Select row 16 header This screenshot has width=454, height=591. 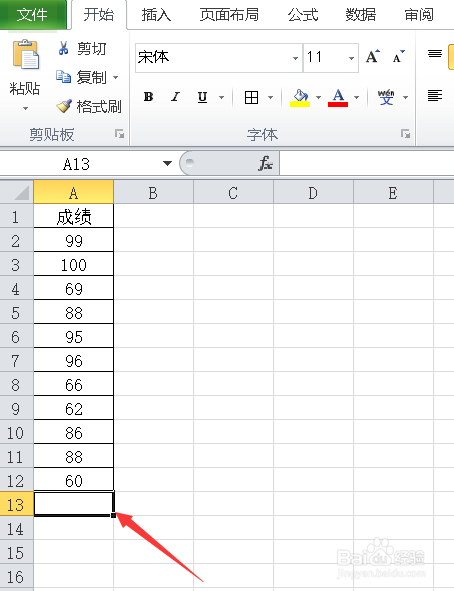[x=17, y=576]
